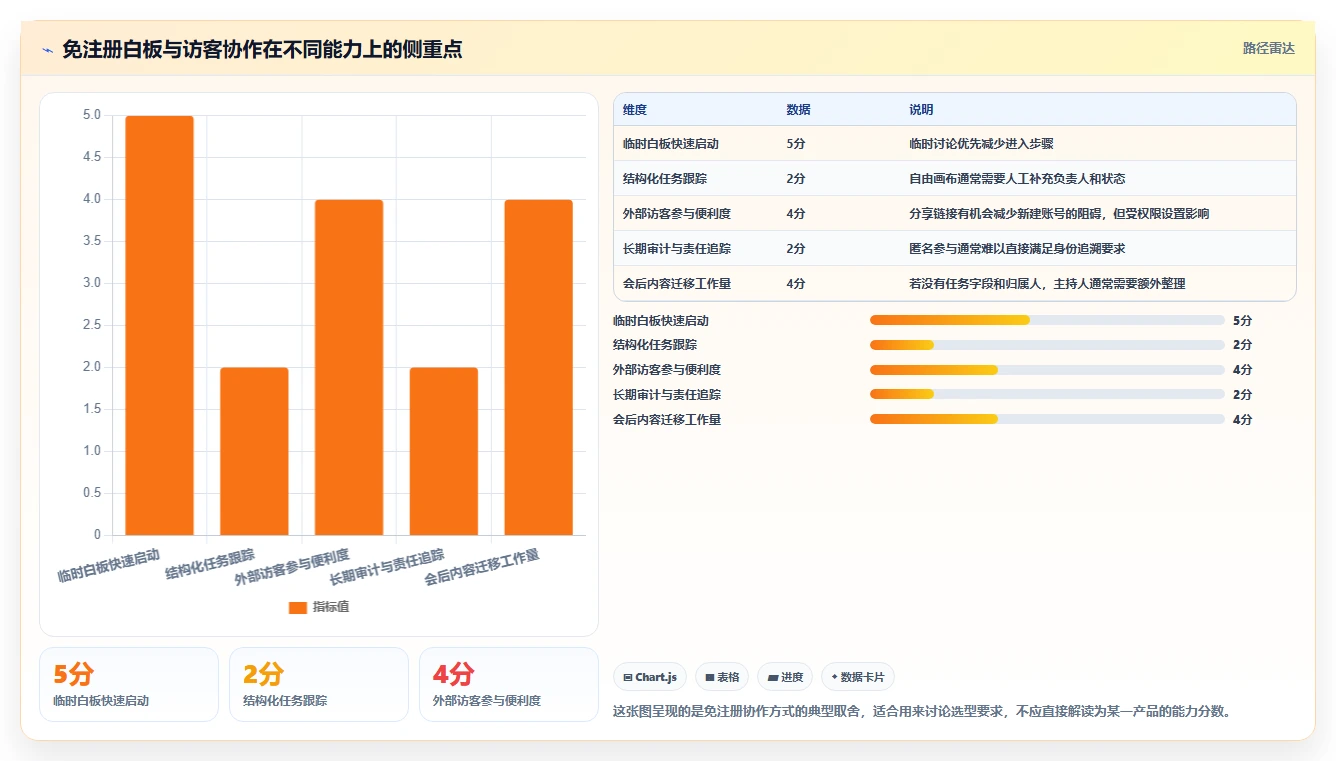1336x761 pixels.
Task: Click the 2.5 y-axis tick label
Action: click(92, 325)
